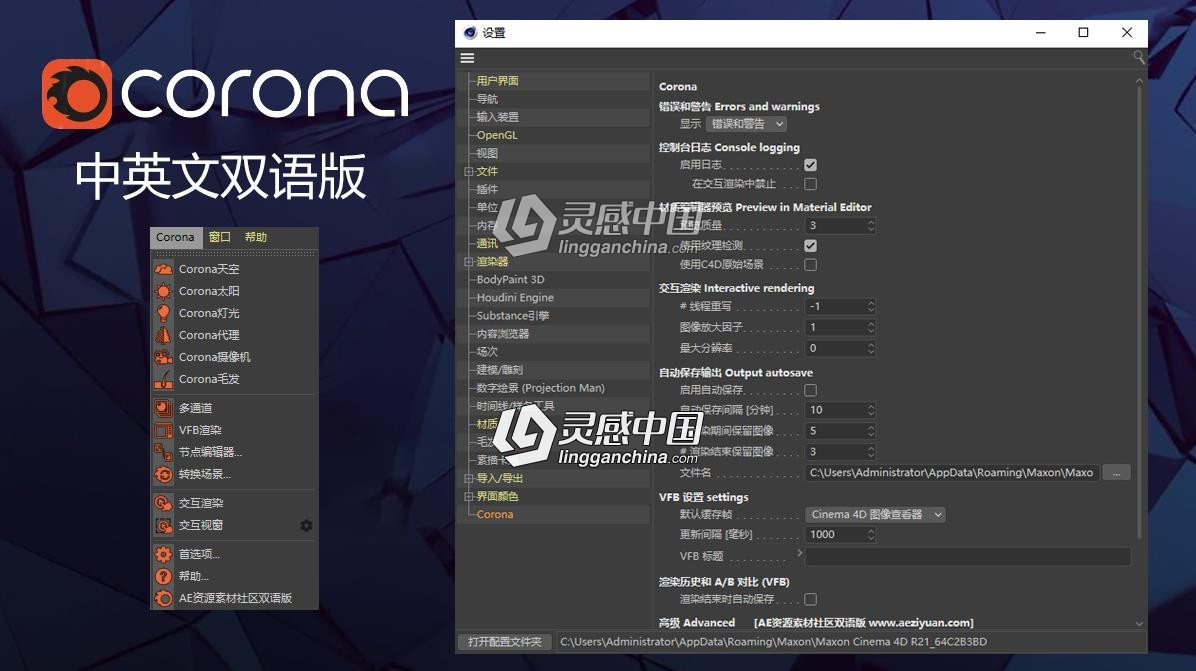
Task: Click the 交互渲染 interactive render icon
Action: pyautogui.click(x=163, y=503)
